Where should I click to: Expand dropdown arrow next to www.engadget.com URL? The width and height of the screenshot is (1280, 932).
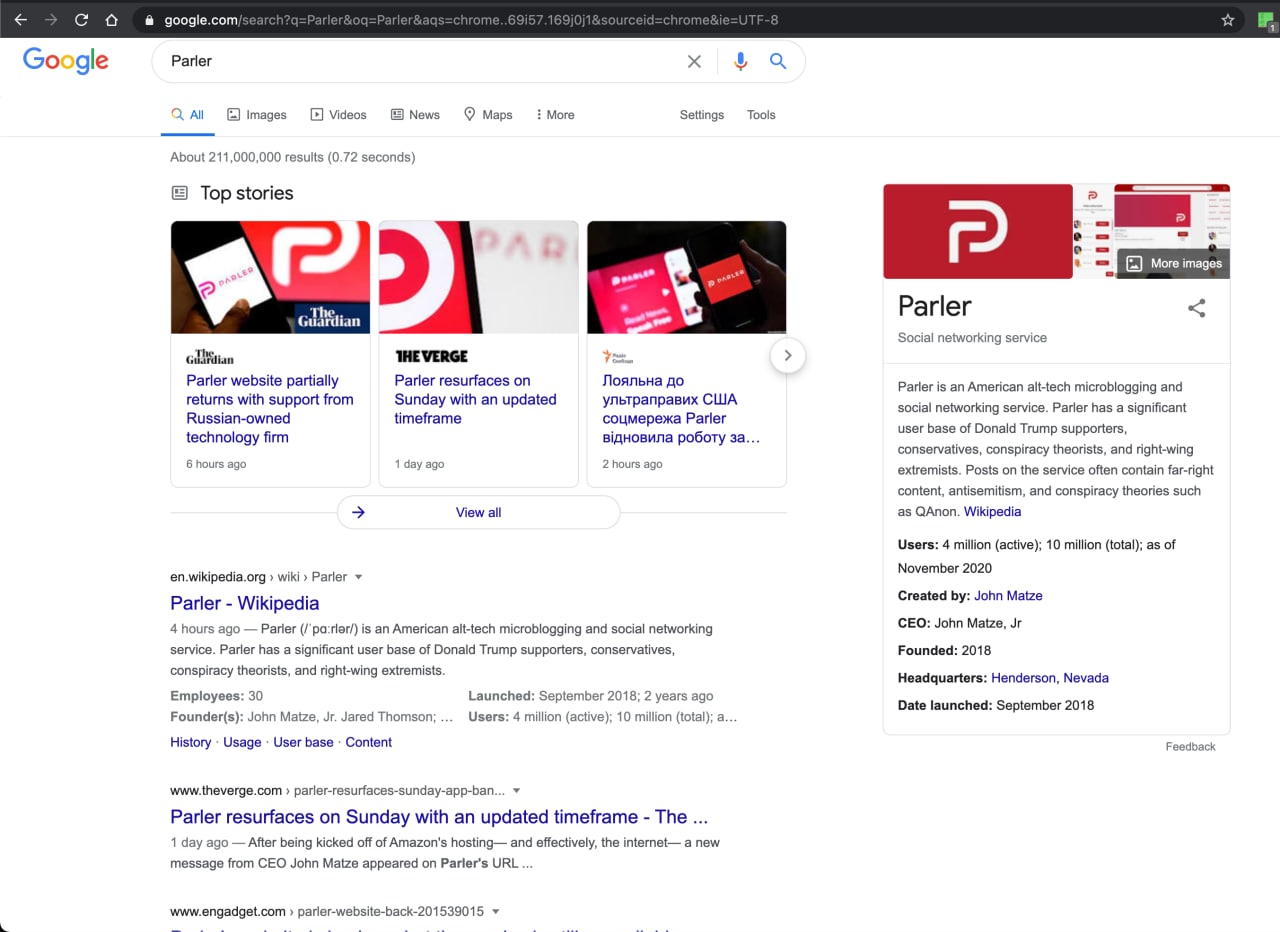point(495,912)
